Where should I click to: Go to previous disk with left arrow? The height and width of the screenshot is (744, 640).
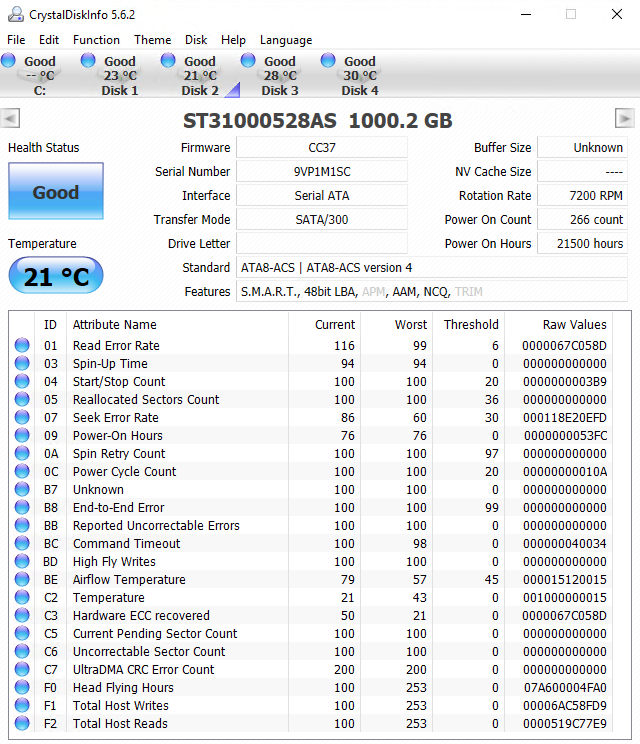click(x=10, y=119)
